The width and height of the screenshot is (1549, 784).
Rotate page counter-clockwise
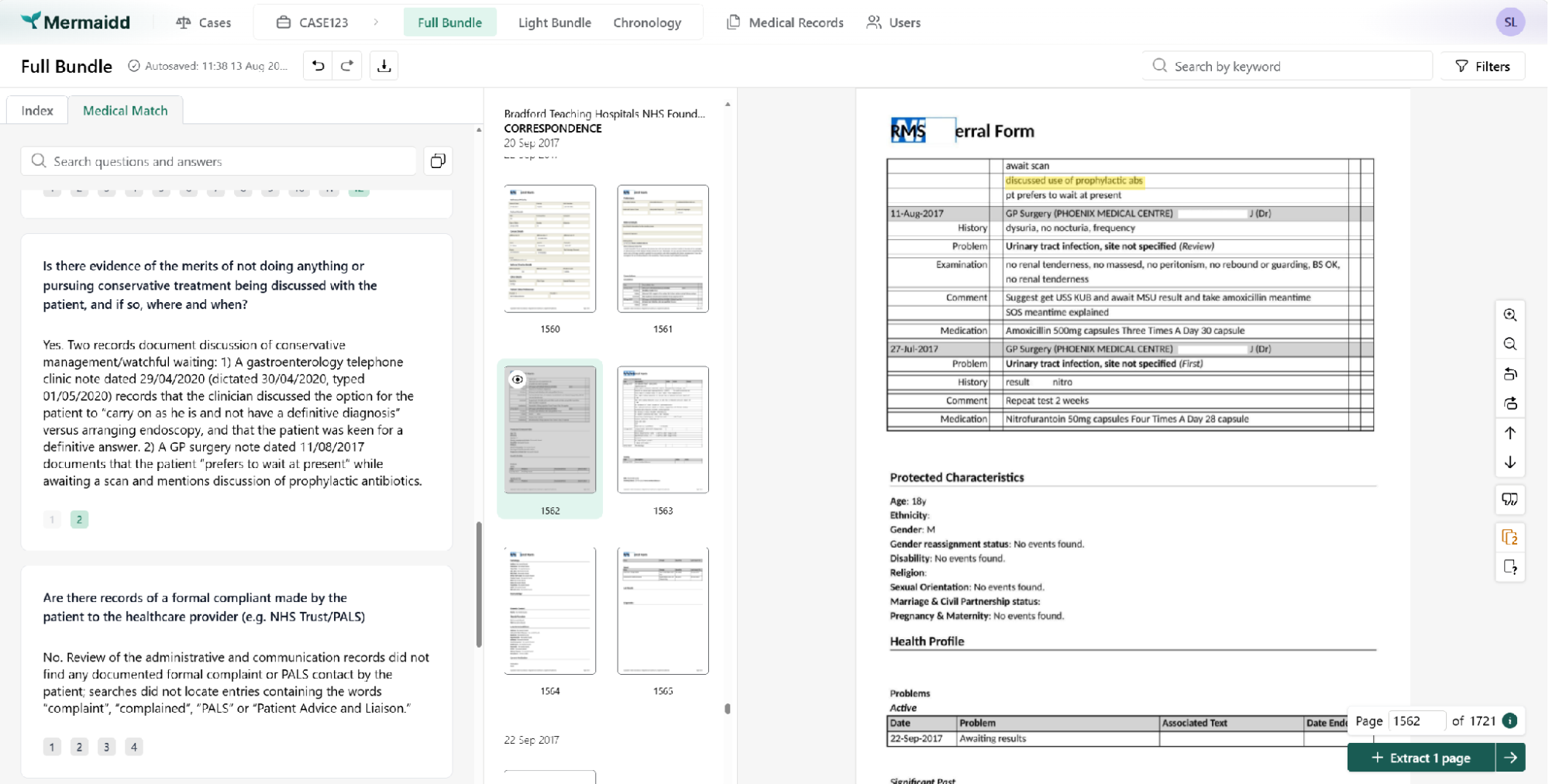[1509, 373]
